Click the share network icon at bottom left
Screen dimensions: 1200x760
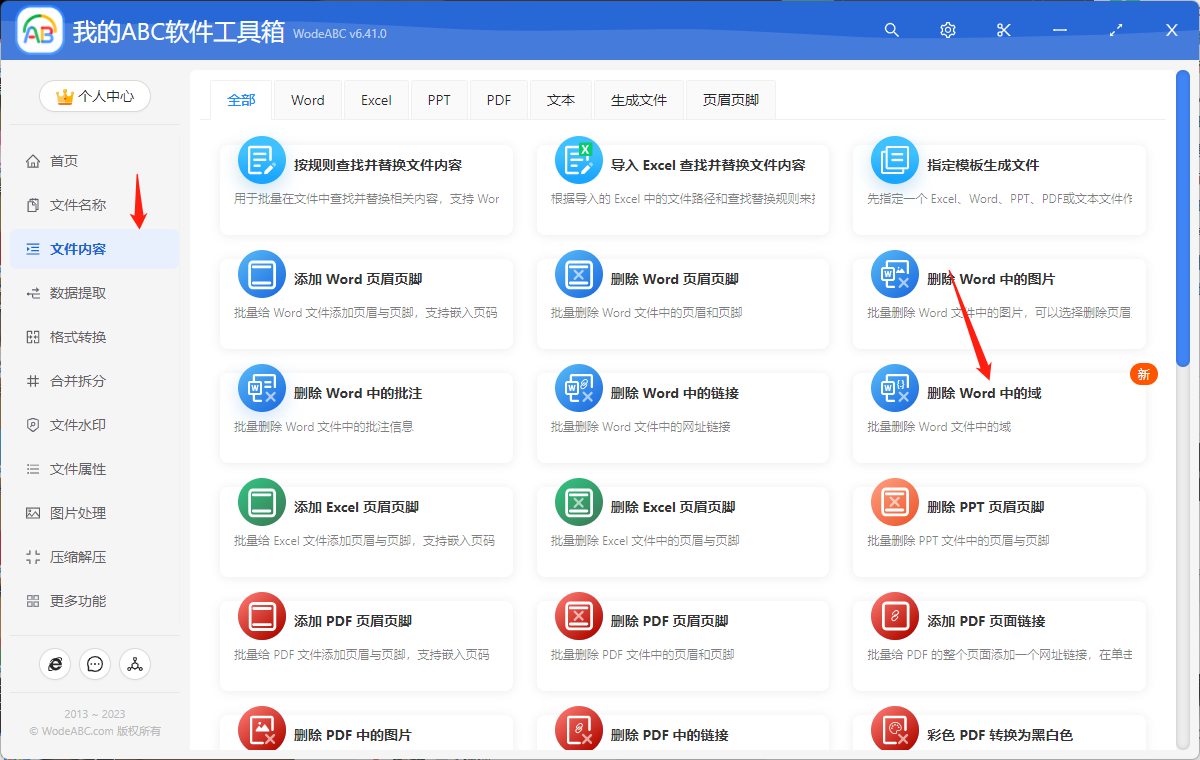135,664
